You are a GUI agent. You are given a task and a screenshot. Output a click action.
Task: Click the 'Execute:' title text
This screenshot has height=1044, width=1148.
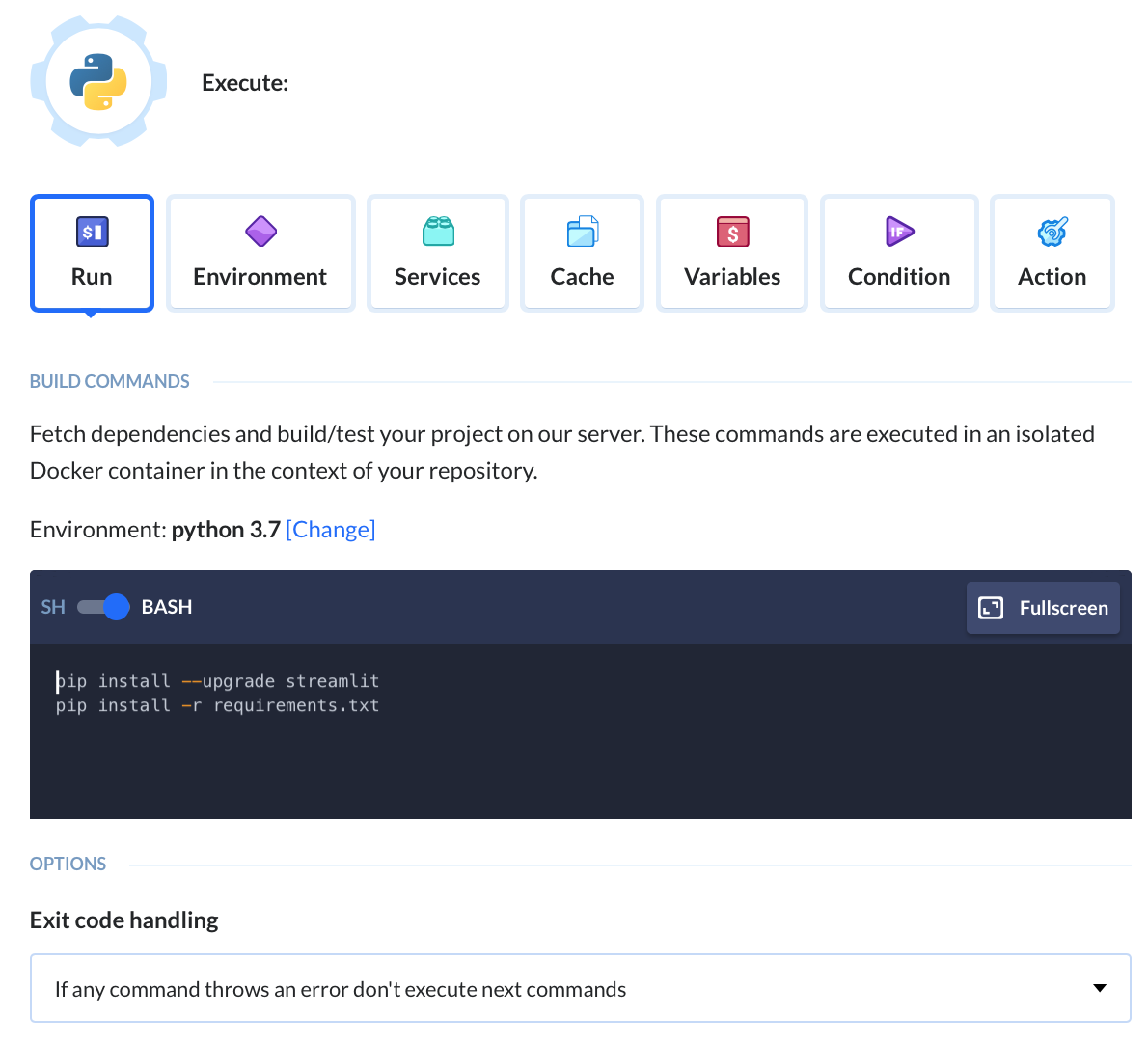click(x=245, y=83)
